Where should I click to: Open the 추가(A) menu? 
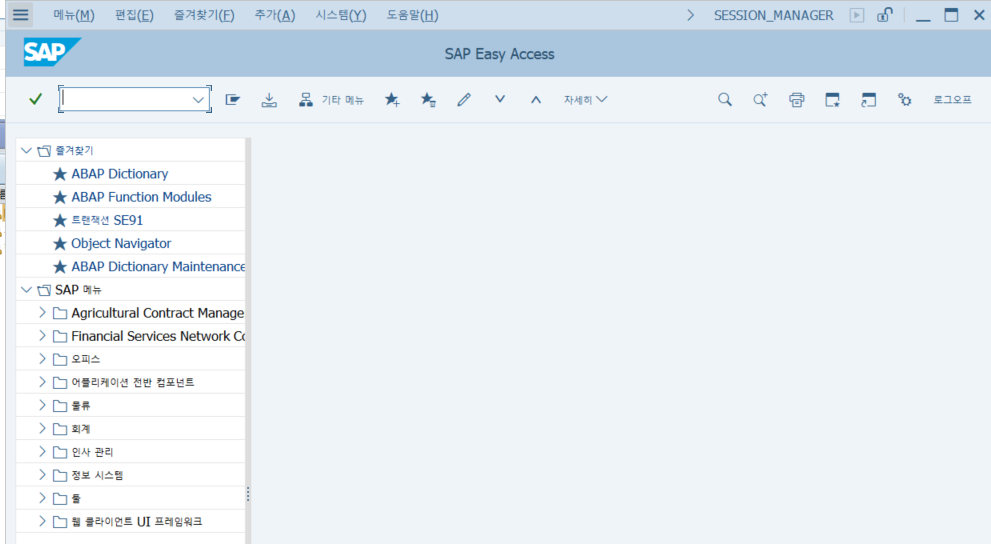pyautogui.click(x=275, y=15)
